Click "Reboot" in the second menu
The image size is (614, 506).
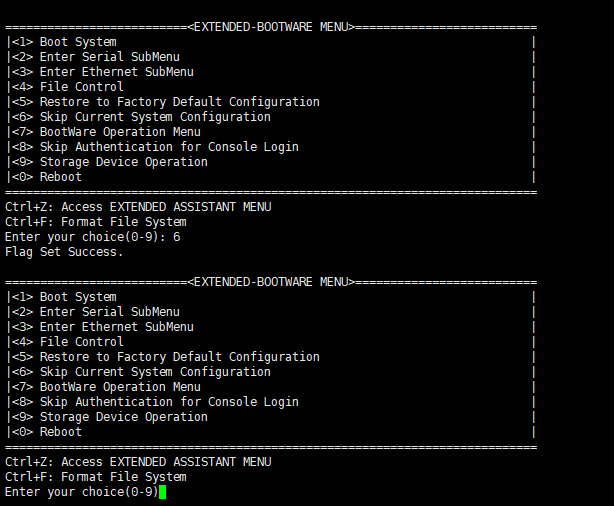[60, 432]
